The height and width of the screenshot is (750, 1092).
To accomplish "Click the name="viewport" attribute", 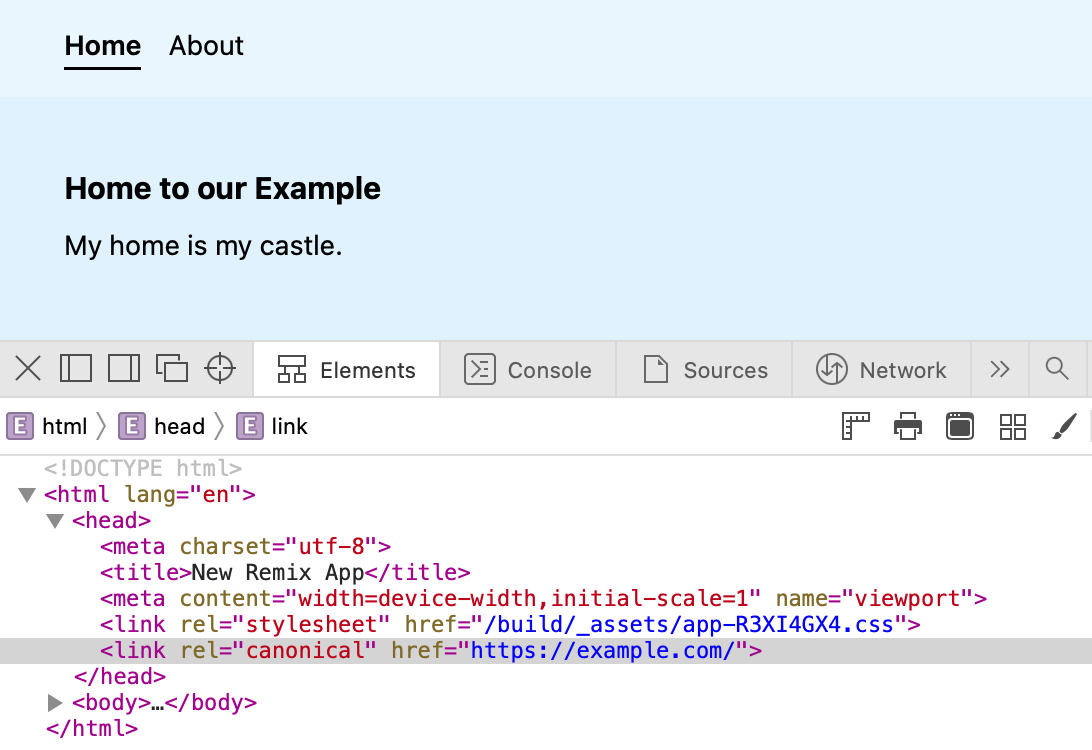I will click(x=875, y=599).
